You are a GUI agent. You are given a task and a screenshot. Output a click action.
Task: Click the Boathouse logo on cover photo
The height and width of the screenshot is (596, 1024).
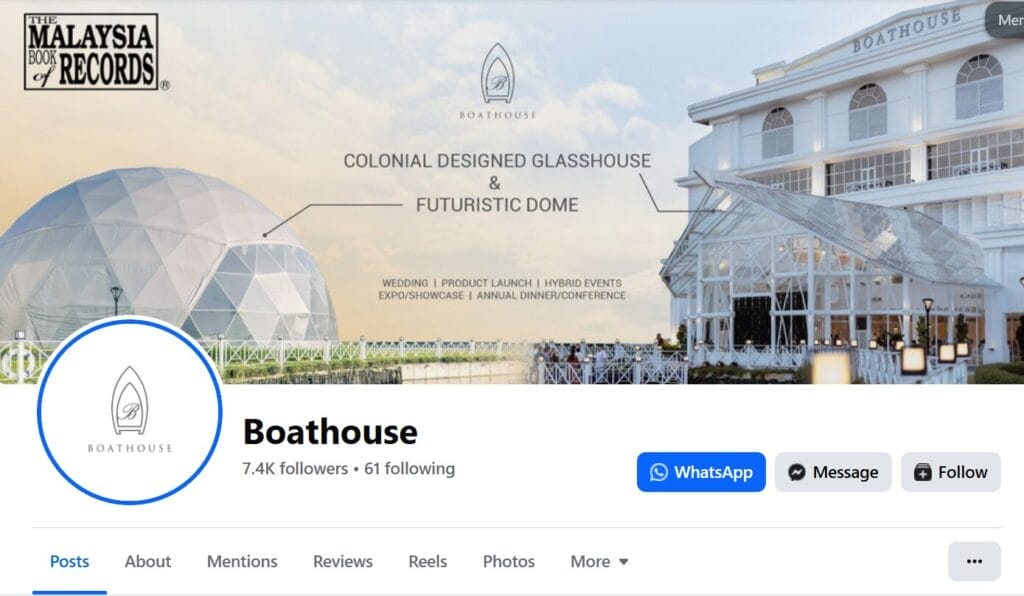tap(498, 81)
